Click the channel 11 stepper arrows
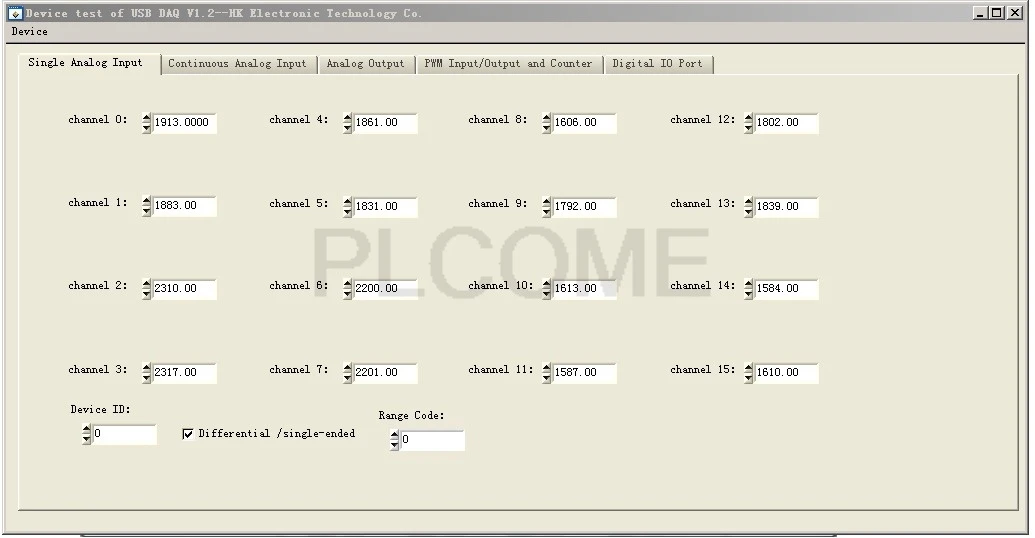This screenshot has width=1035, height=538. tap(547, 372)
